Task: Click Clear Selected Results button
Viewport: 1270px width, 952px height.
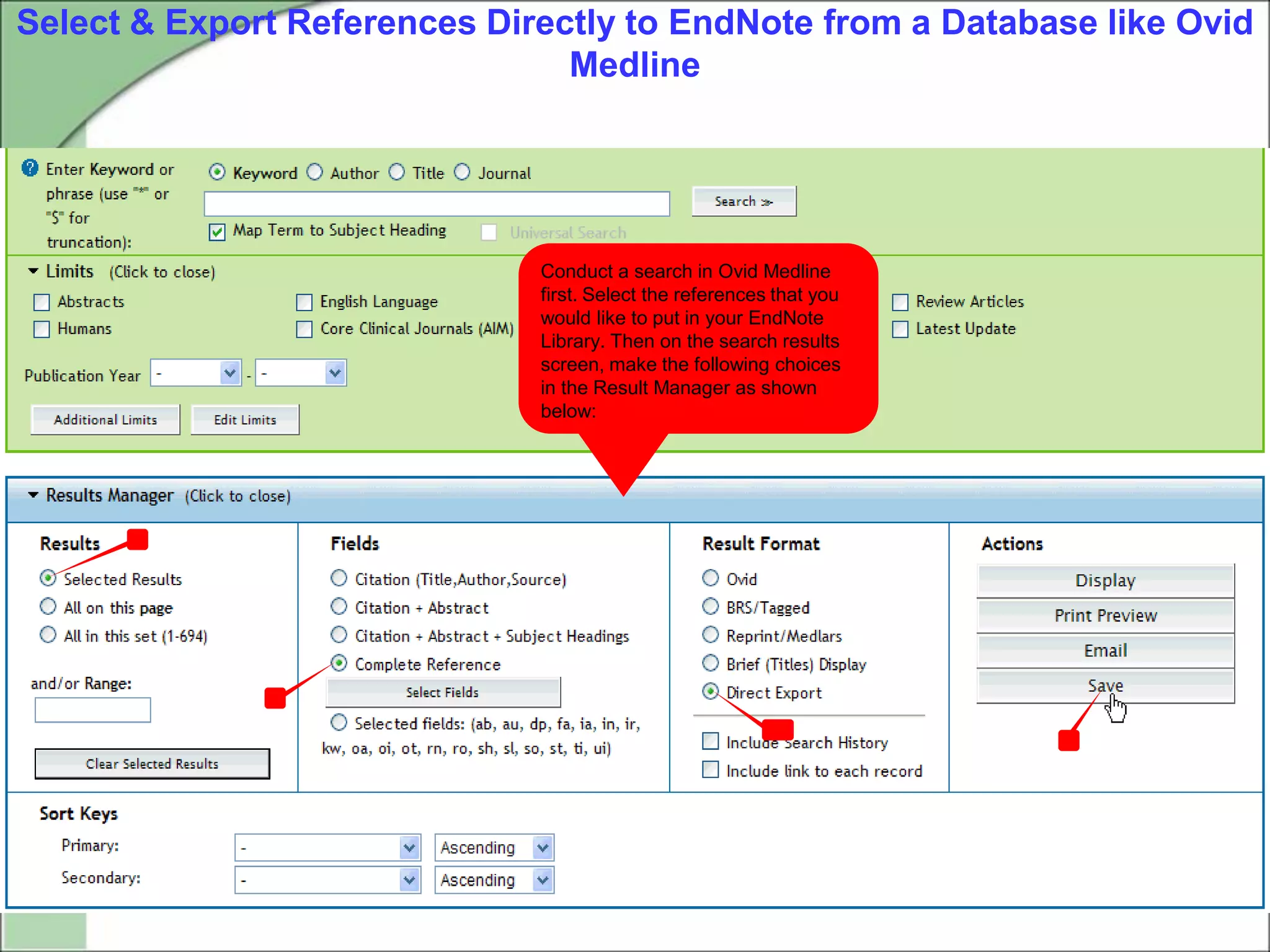Action: [153, 764]
